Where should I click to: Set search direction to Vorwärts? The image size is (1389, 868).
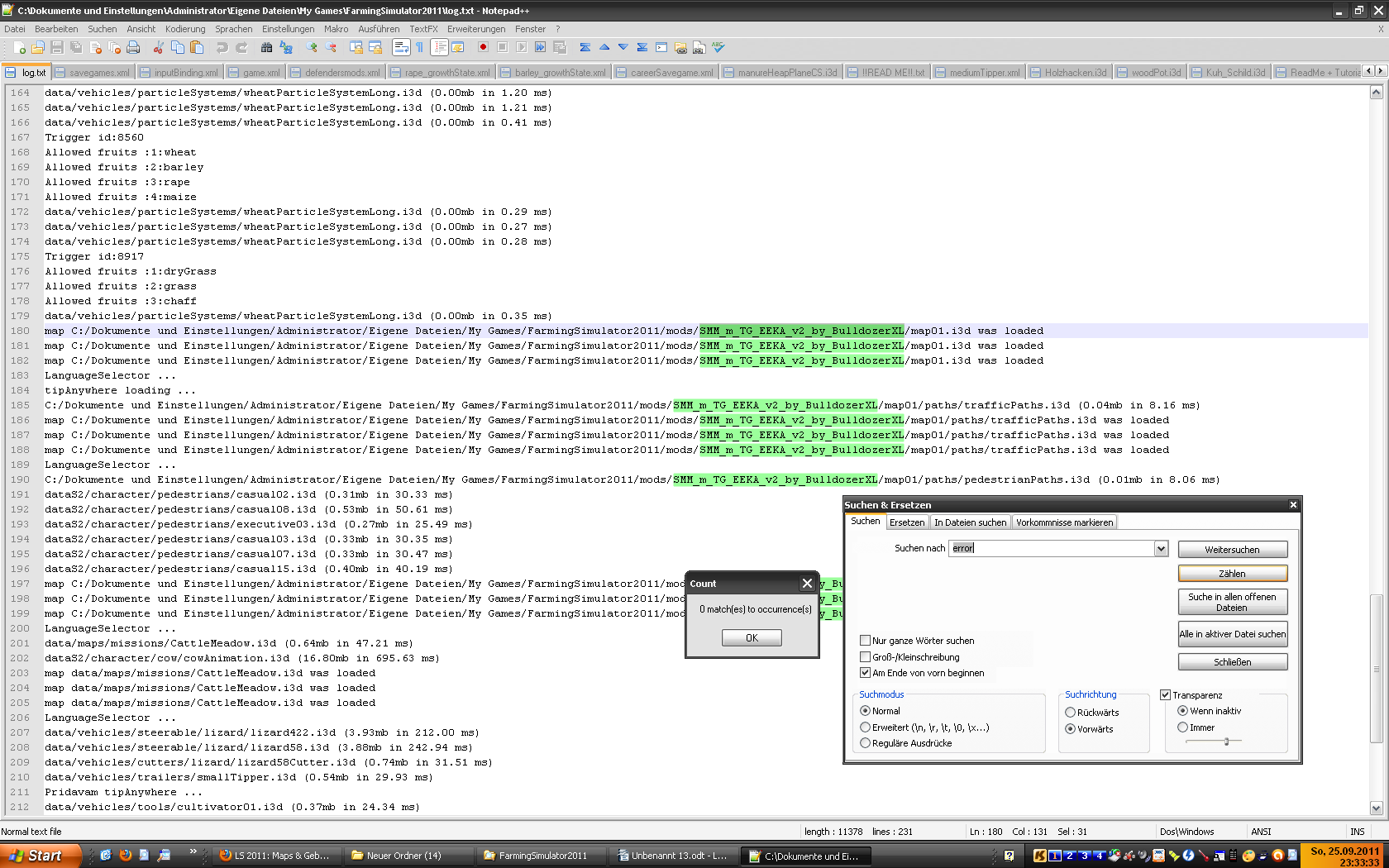click(1070, 729)
